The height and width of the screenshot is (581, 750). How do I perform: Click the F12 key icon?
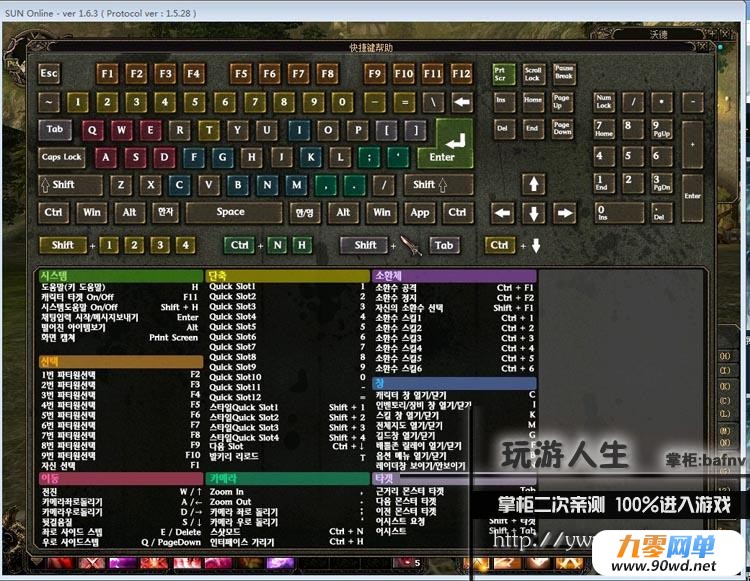[461, 74]
